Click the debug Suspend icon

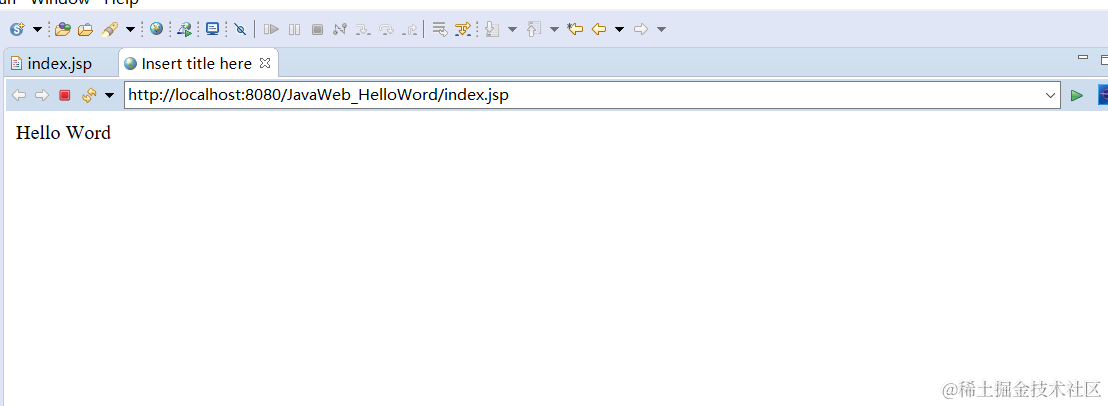[x=295, y=30]
